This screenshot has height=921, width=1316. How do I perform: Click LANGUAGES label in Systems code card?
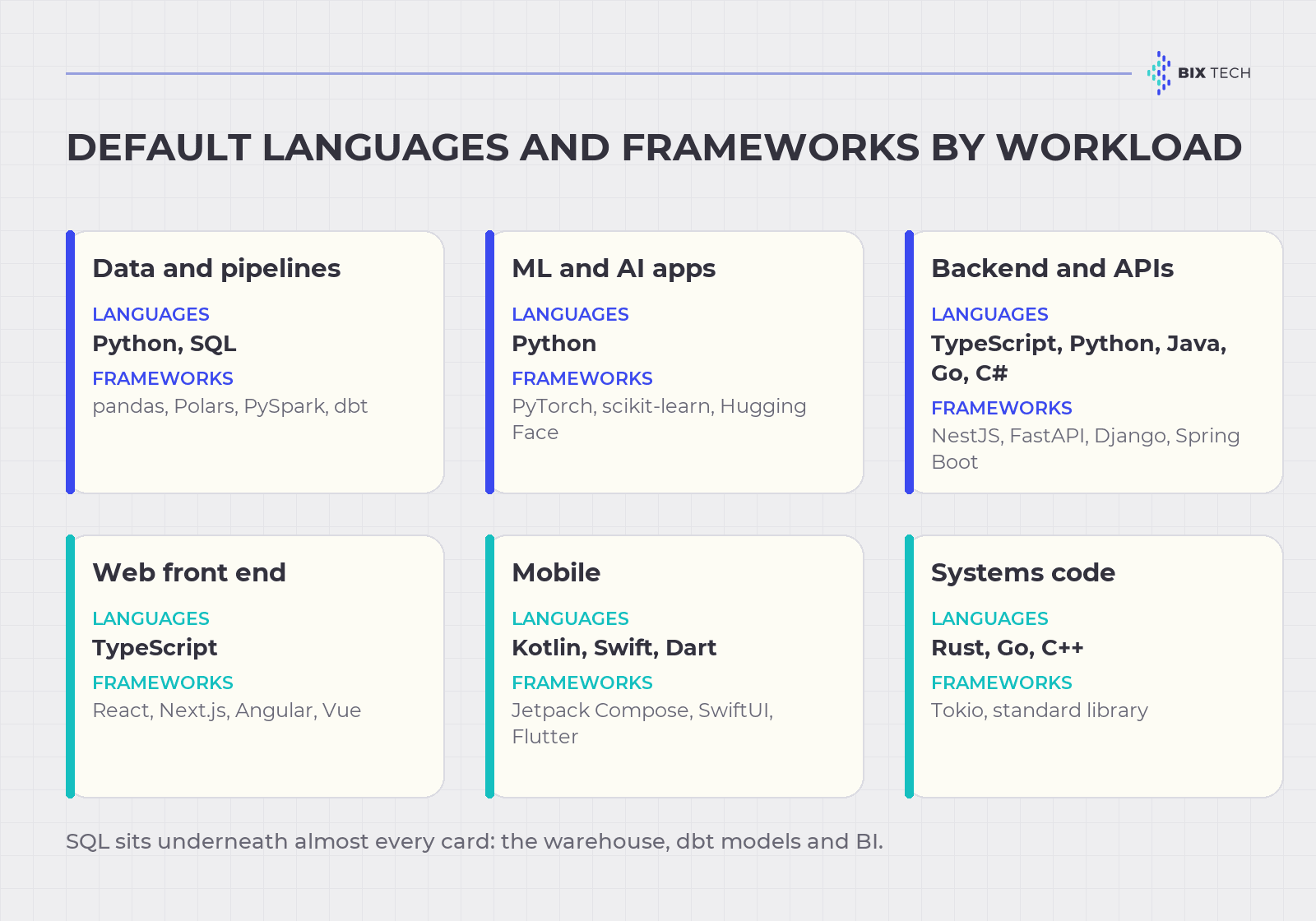click(x=989, y=618)
